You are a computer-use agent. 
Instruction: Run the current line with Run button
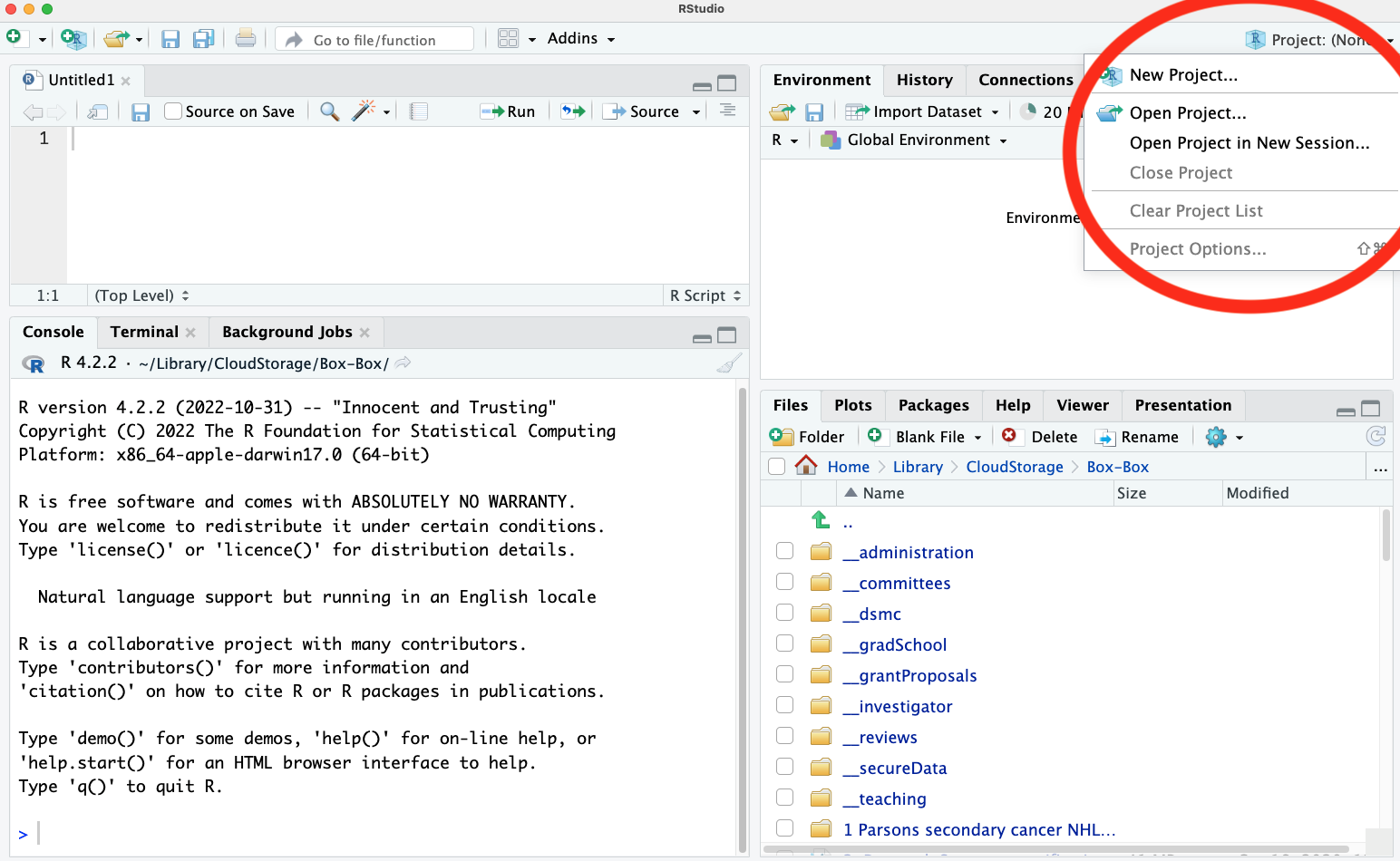point(508,111)
